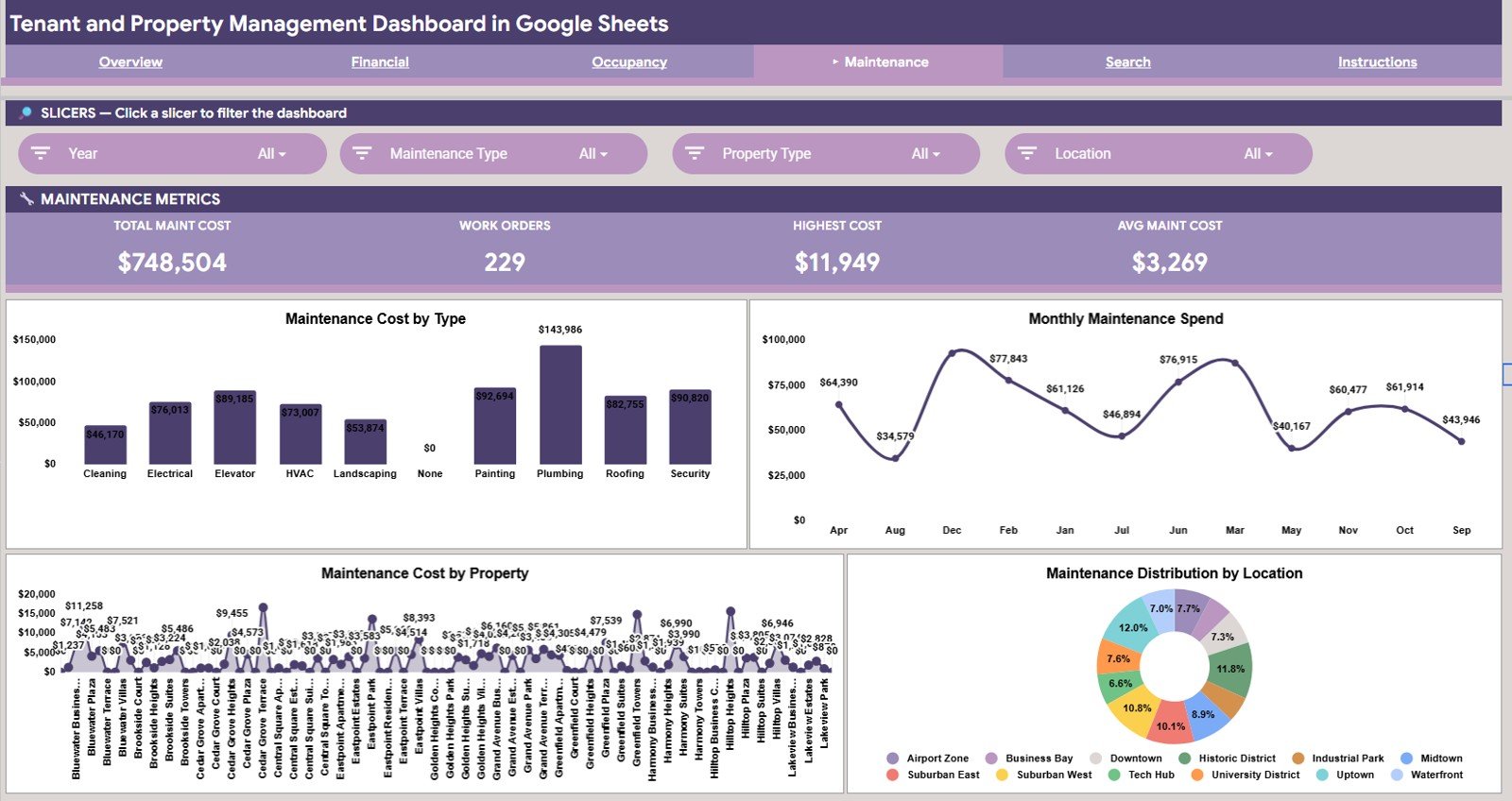Select the HVAC bar in cost chart
Viewport: 1512px width, 801px height.
[301, 434]
